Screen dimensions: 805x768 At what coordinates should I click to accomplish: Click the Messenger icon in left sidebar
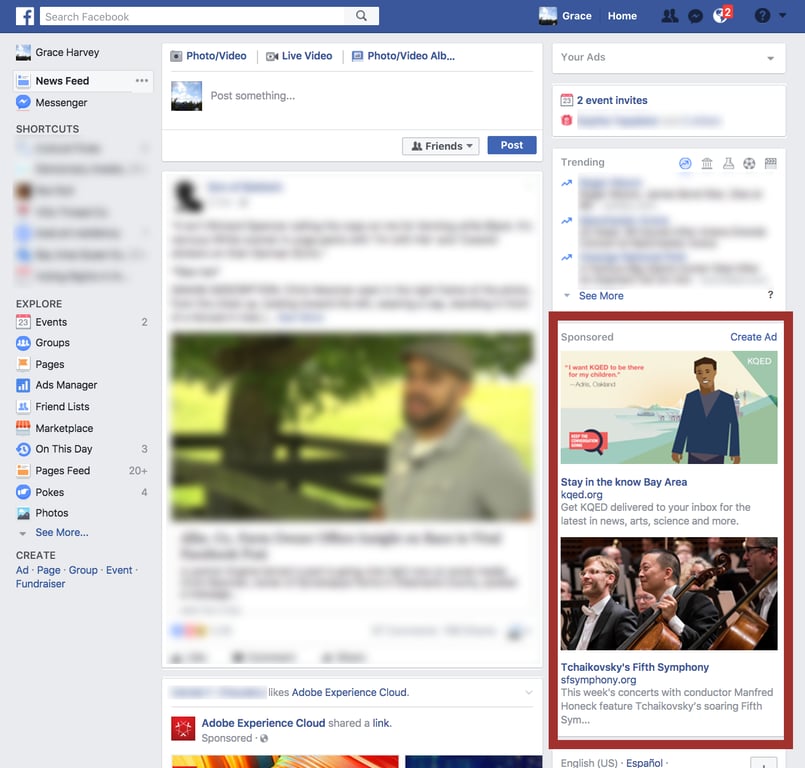click(x=23, y=102)
